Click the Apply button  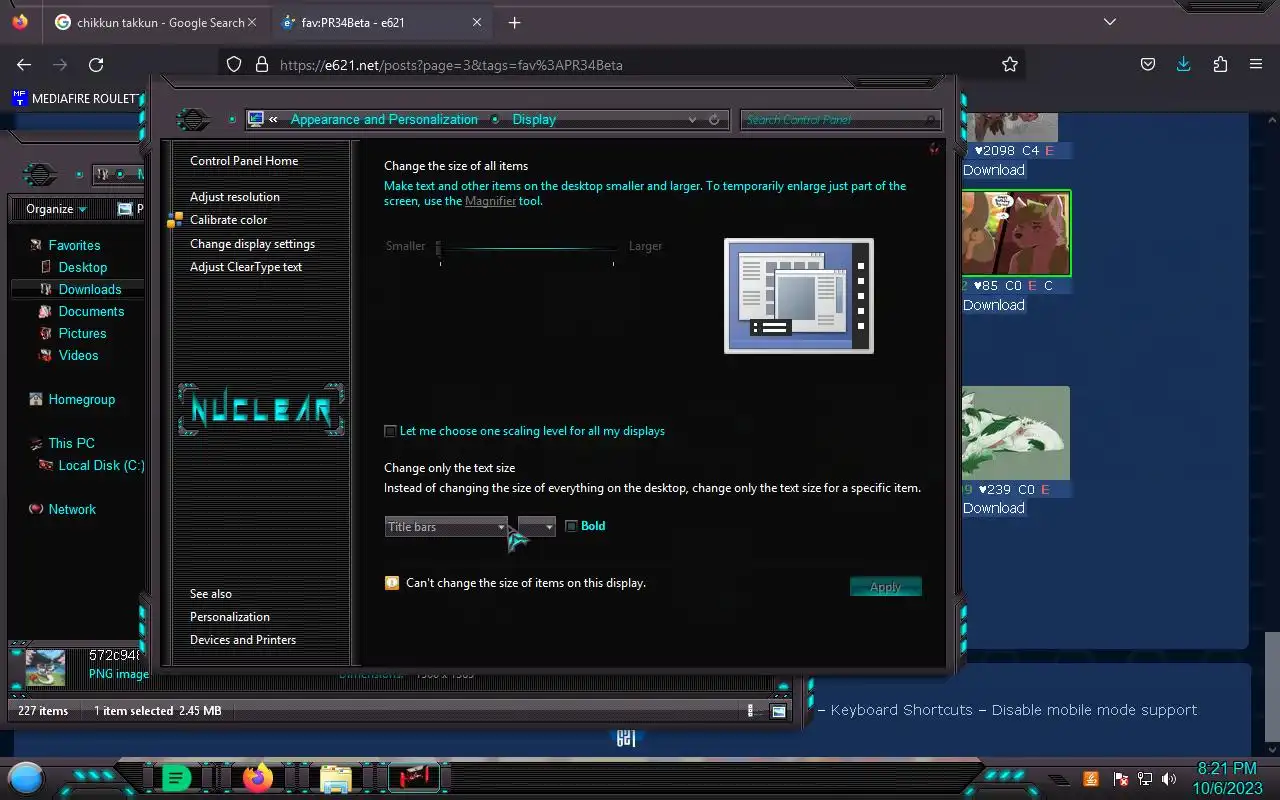(885, 587)
